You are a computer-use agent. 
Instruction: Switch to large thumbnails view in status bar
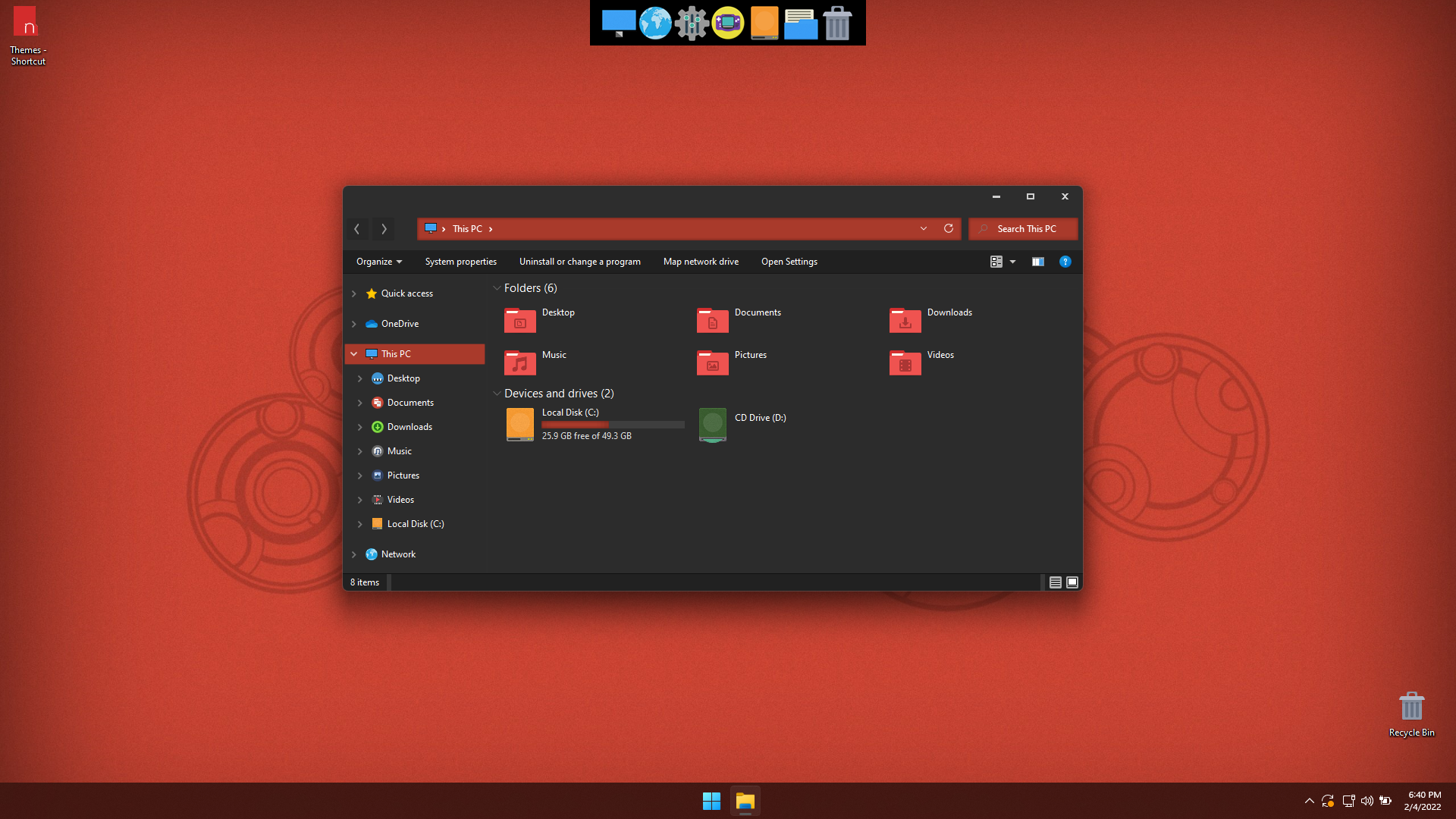(x=1072, y=582)
